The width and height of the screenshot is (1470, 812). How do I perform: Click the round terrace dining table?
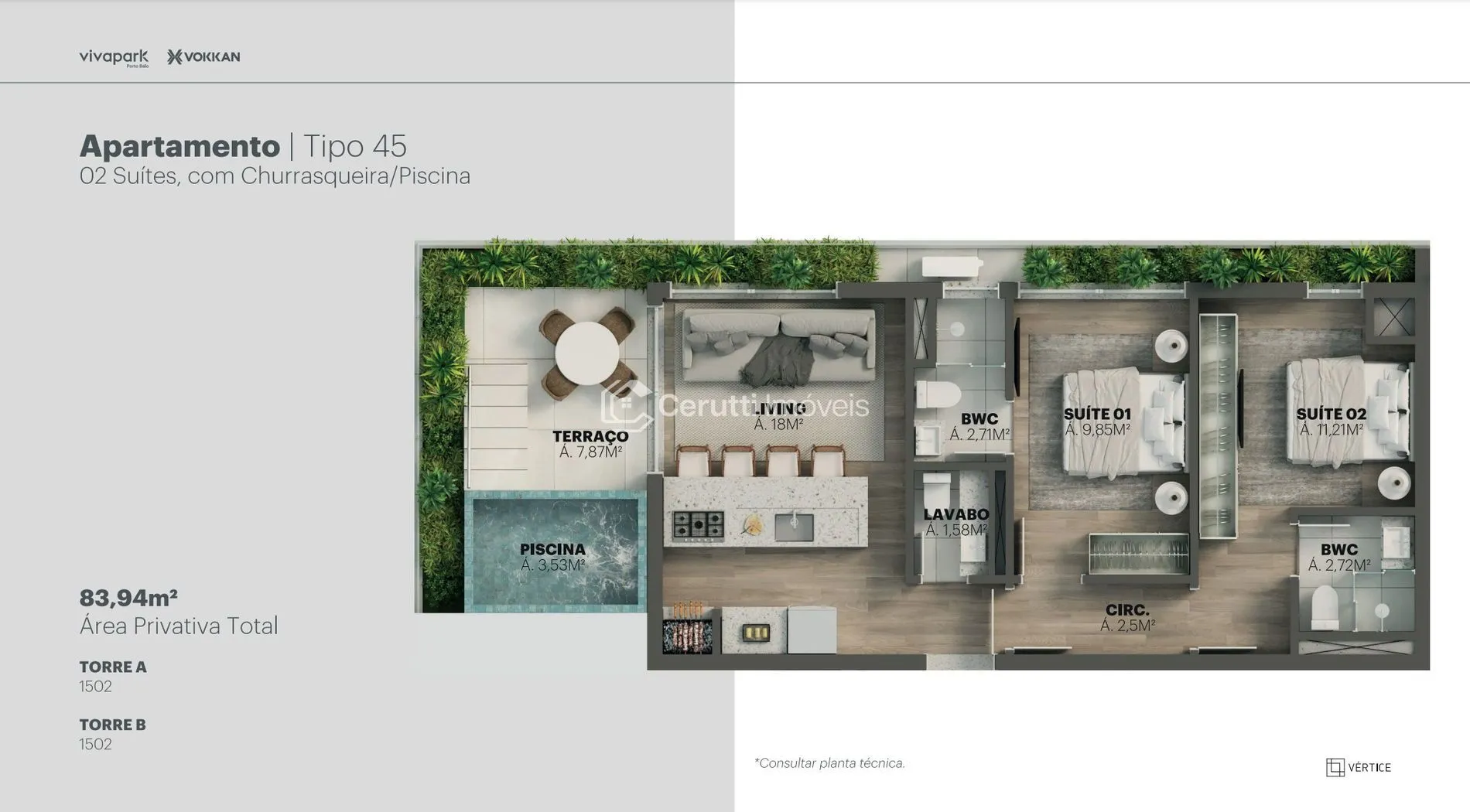tap(587, 353)
